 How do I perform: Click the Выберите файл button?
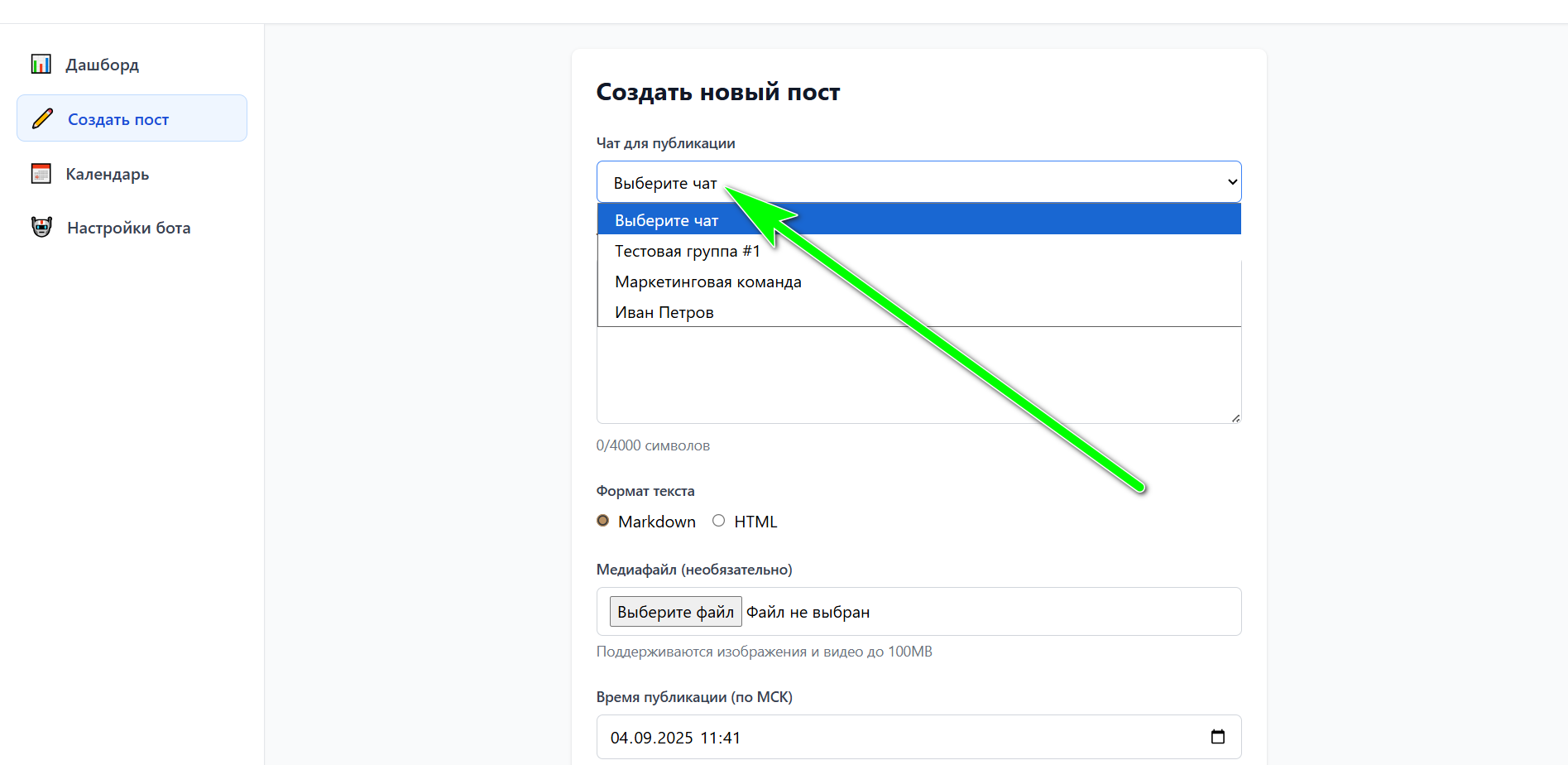pos(675,612)
